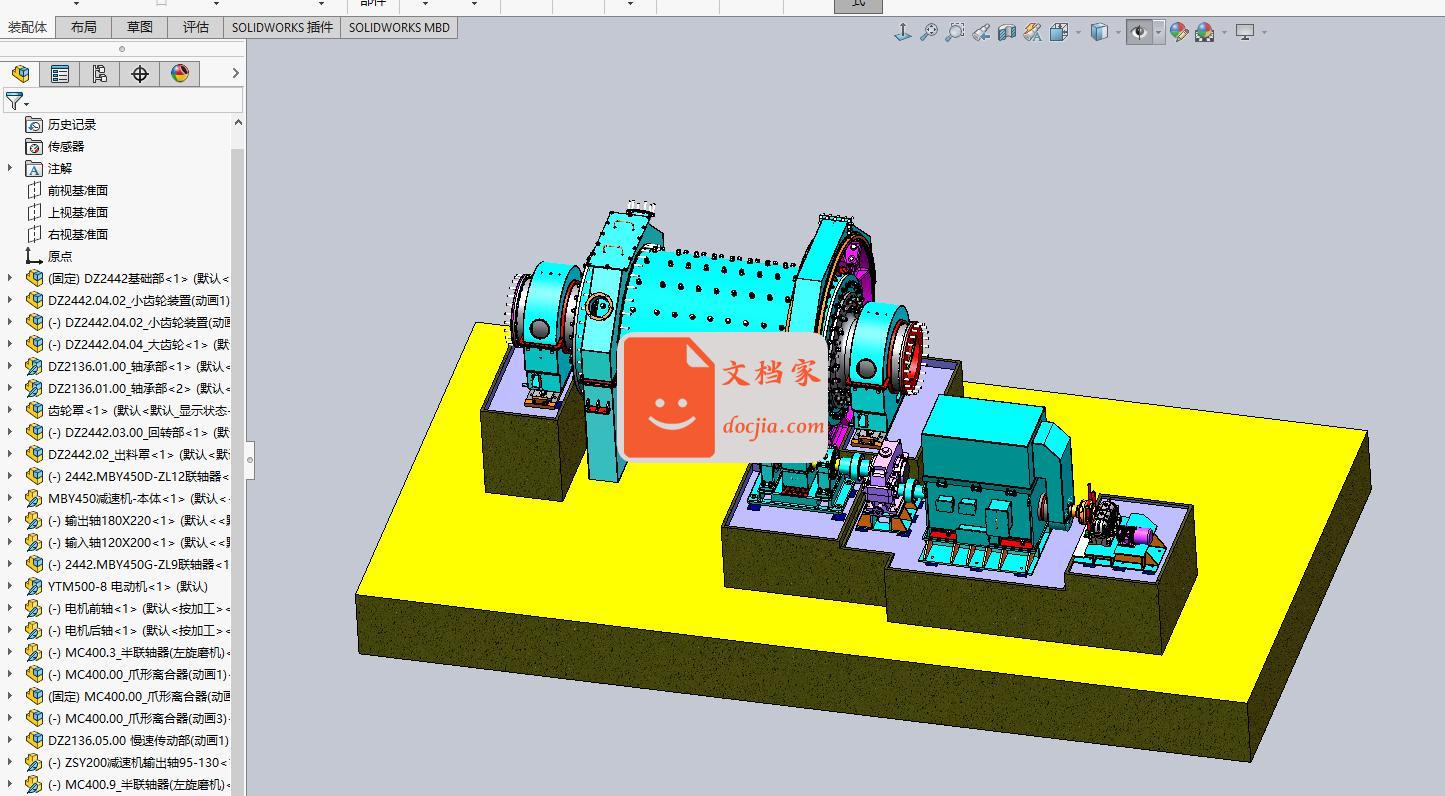
Task: Open the SOLIDWORKS MBD tab
Action: tap(399, 27)
